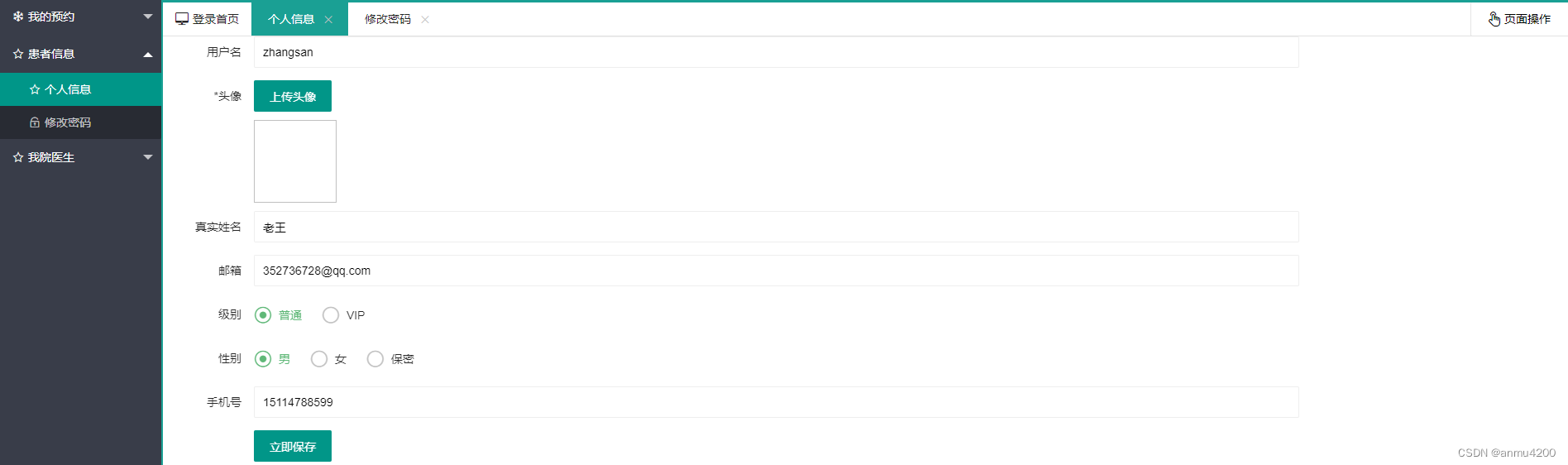Click the star icon next to 个人信息

click(x=35, y=89)
